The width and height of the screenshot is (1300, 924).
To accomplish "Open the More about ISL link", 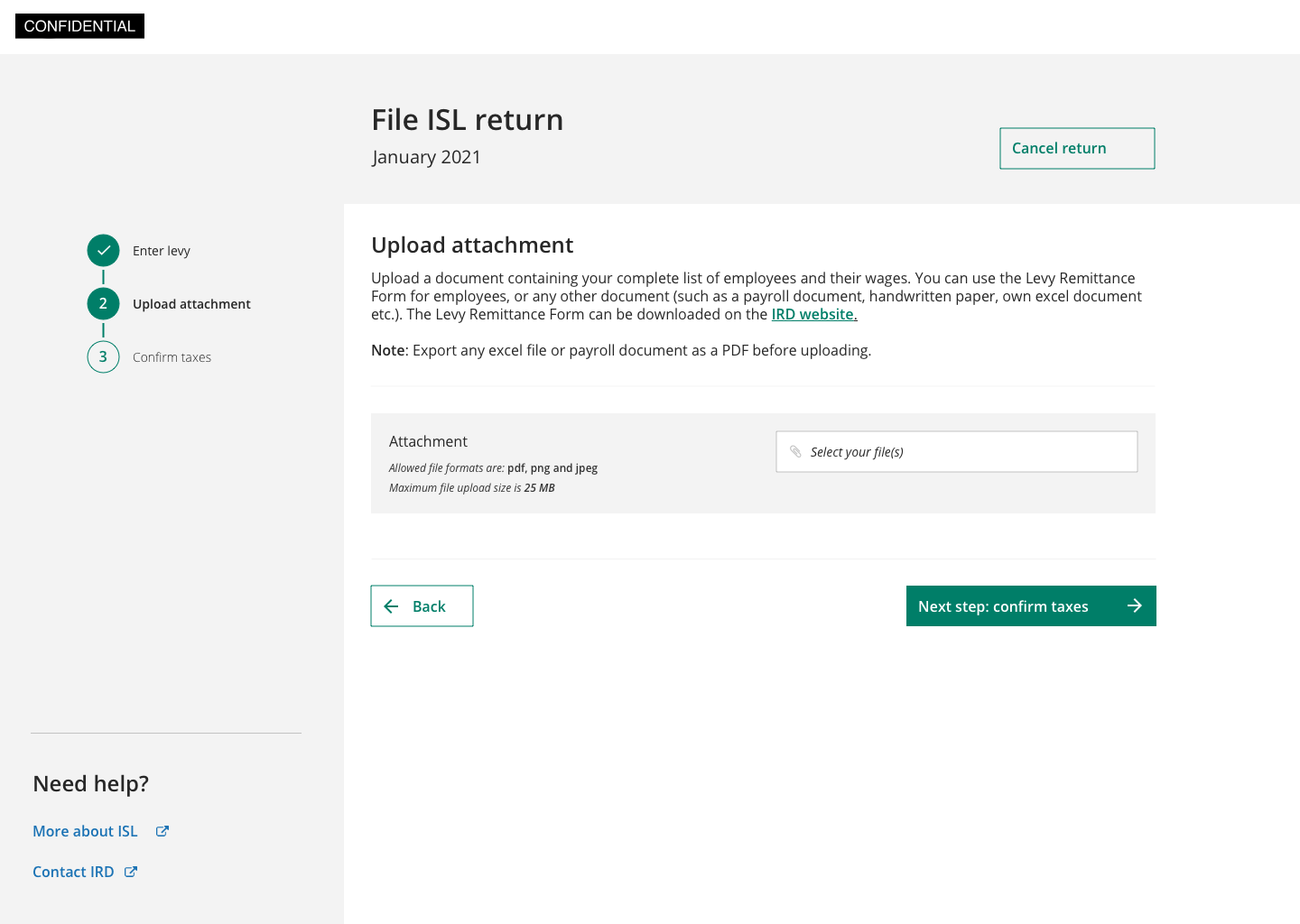I will 85,831.
